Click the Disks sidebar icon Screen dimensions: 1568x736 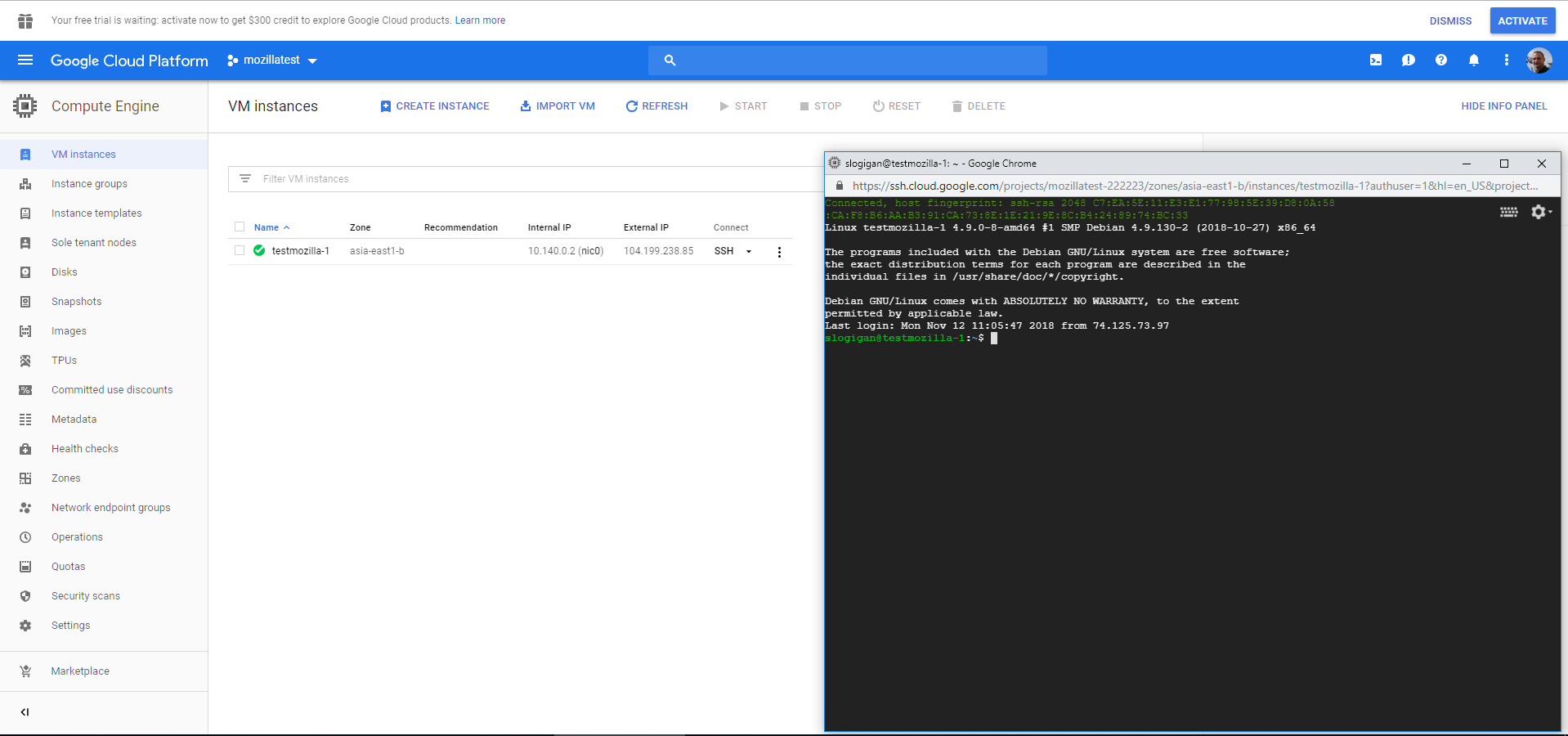pyautogui.click(x=25, y=272)
